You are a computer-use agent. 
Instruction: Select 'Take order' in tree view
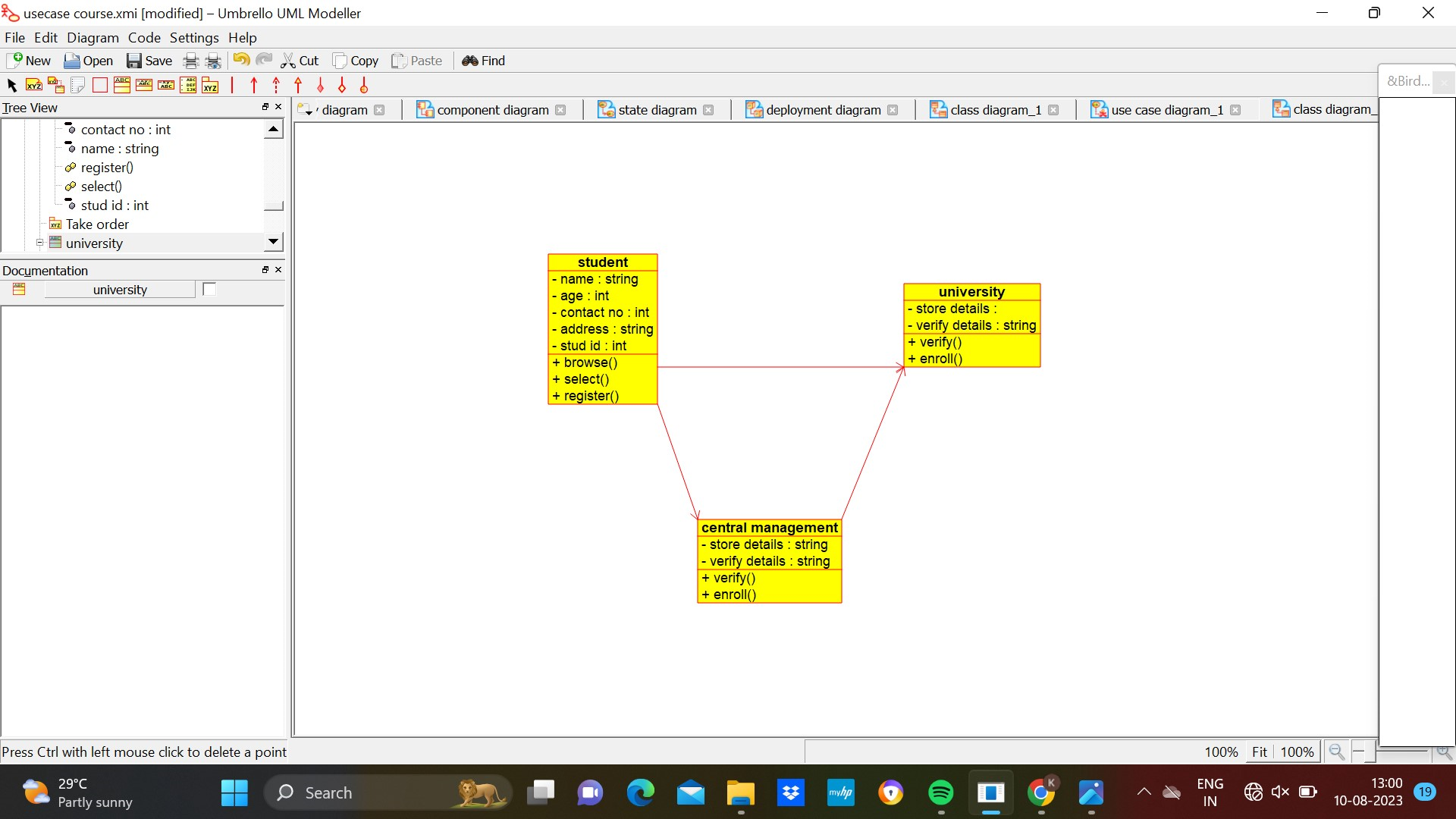point(97,224)
